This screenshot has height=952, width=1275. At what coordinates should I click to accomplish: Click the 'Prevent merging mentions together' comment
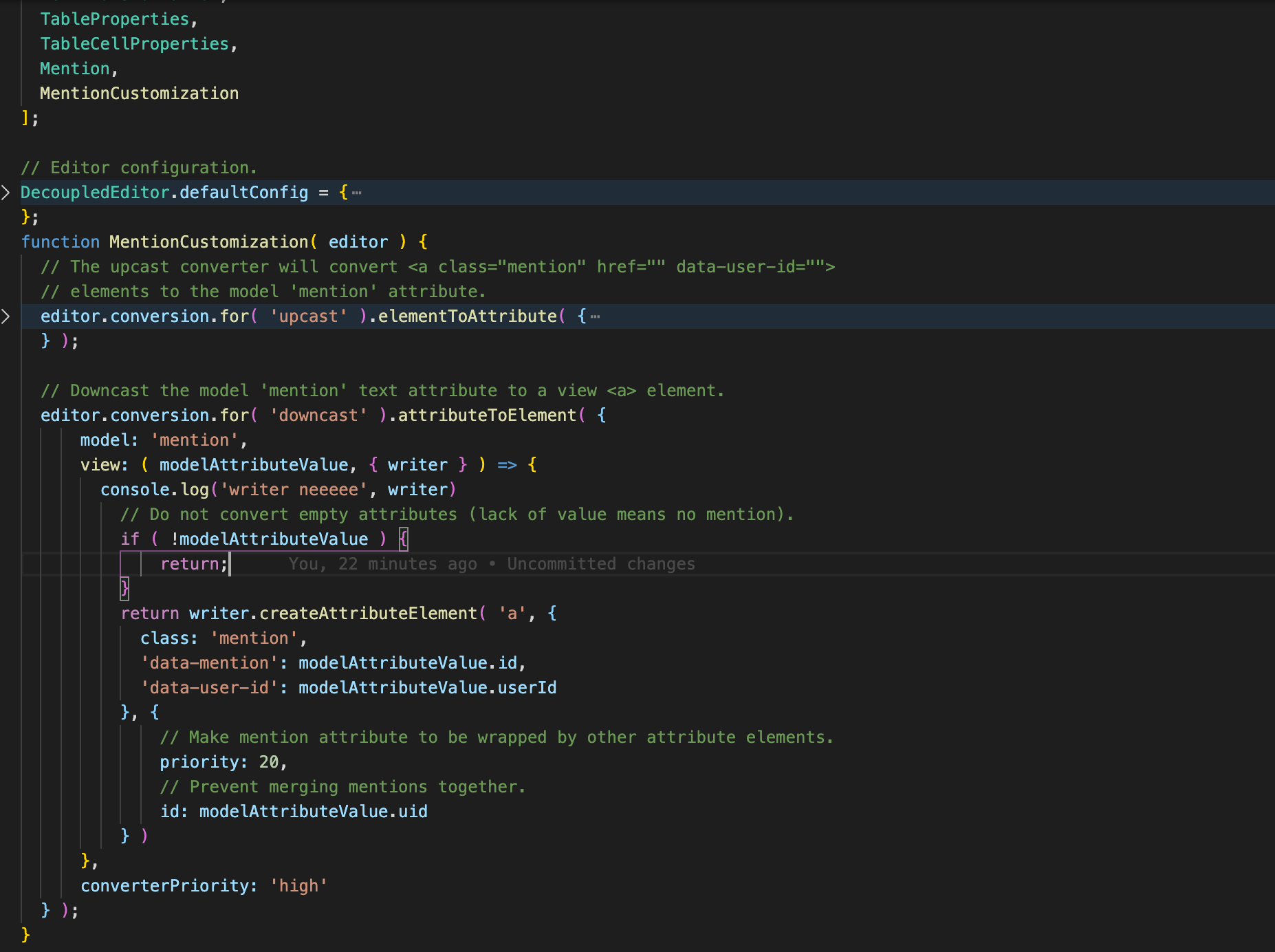point(343,787)
